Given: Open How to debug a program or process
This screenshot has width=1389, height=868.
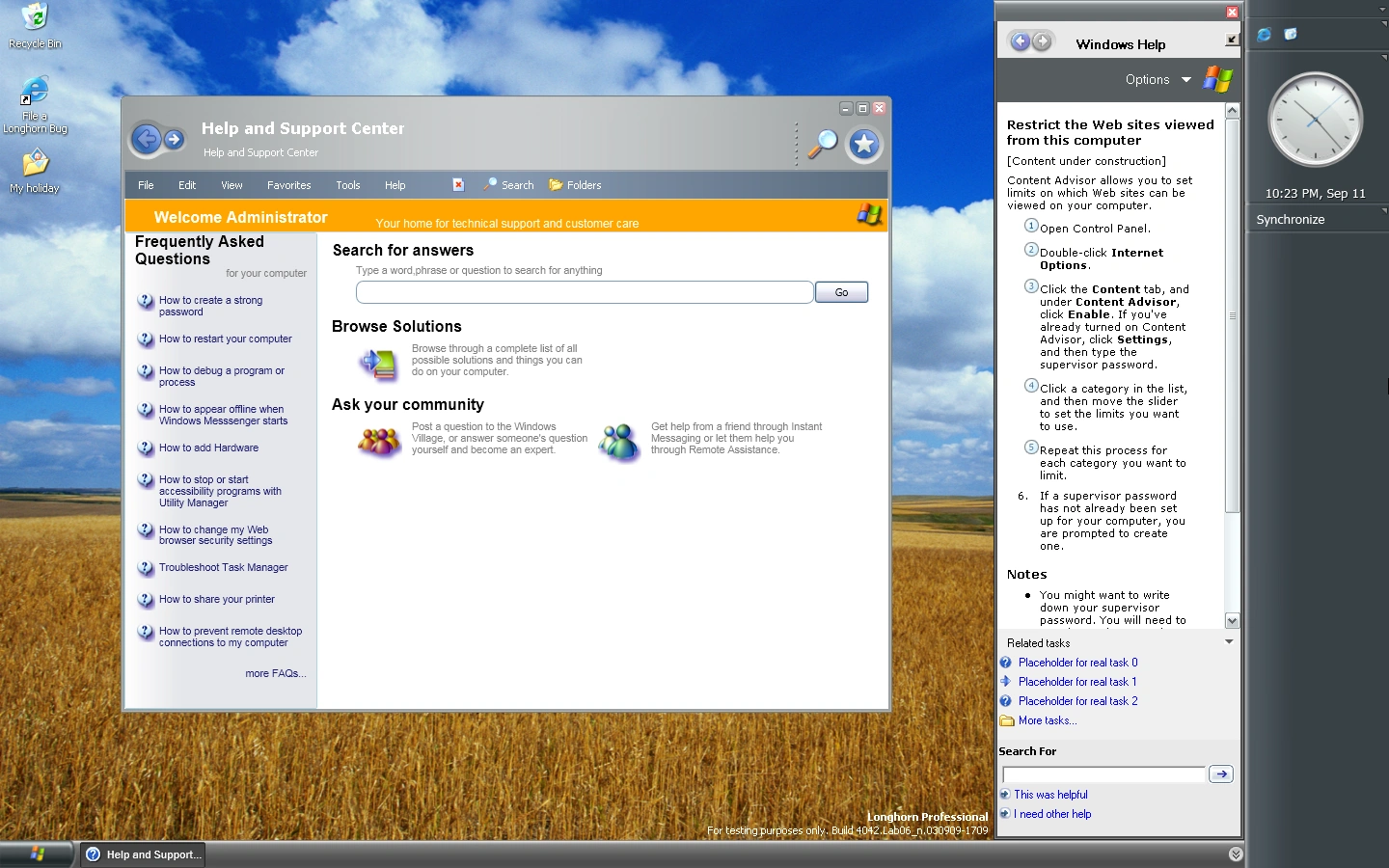Looking at the screenshot, I should pyautogui.click(x=222, y=376).
